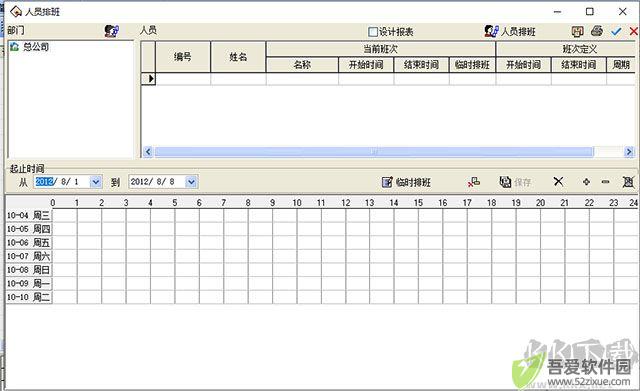Click the black X delete icon
The height and width of the screenshot is (391, 640).
pos(558,181)
